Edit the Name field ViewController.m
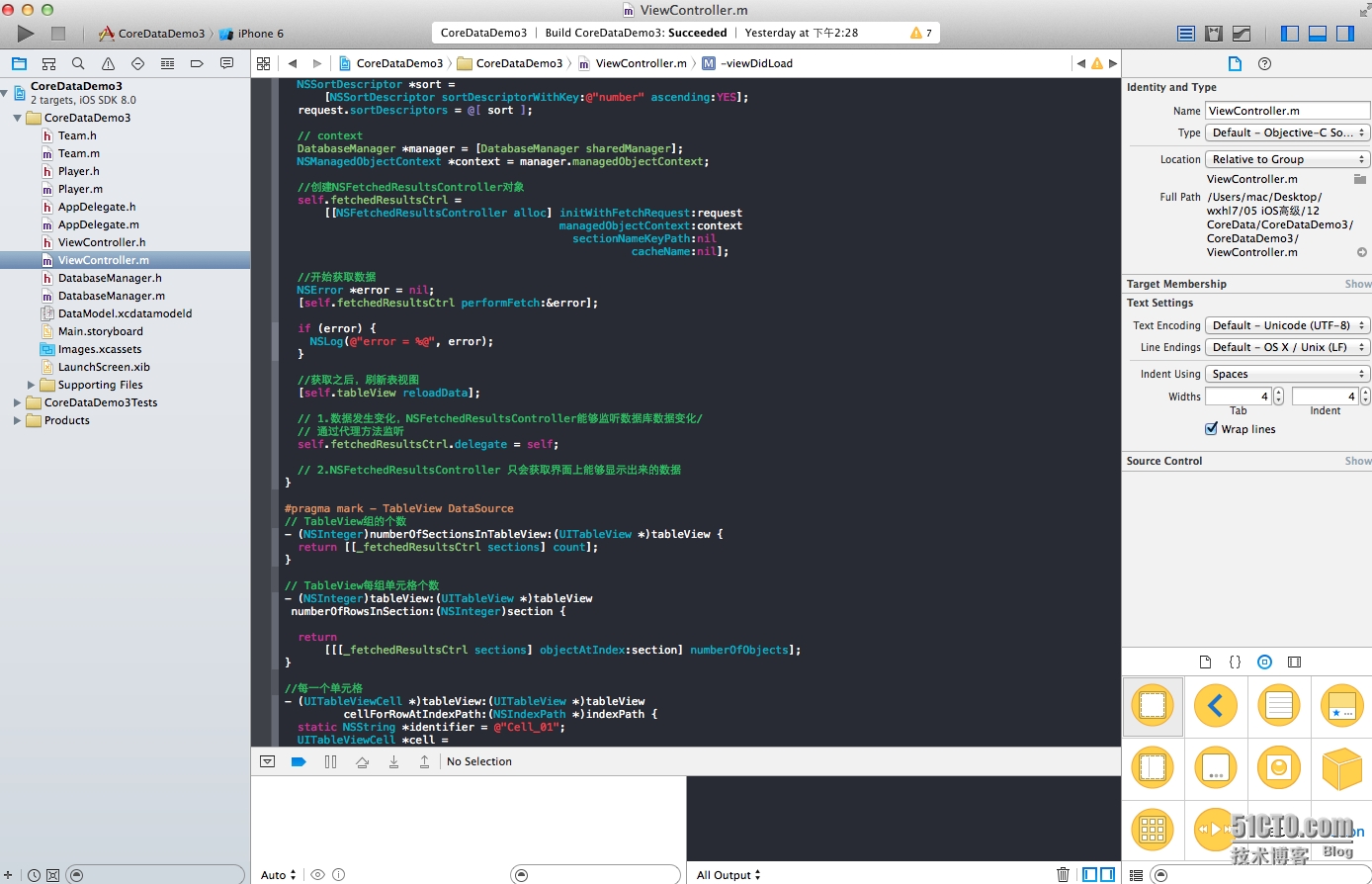 tap(1287, 111)
